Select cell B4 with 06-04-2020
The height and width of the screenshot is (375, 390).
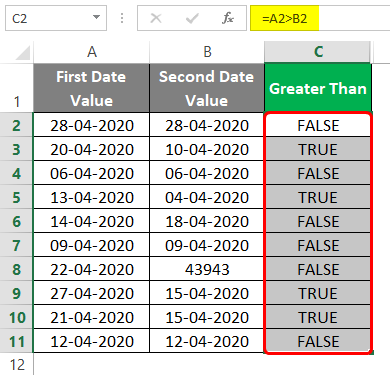(x=207, y=173)
